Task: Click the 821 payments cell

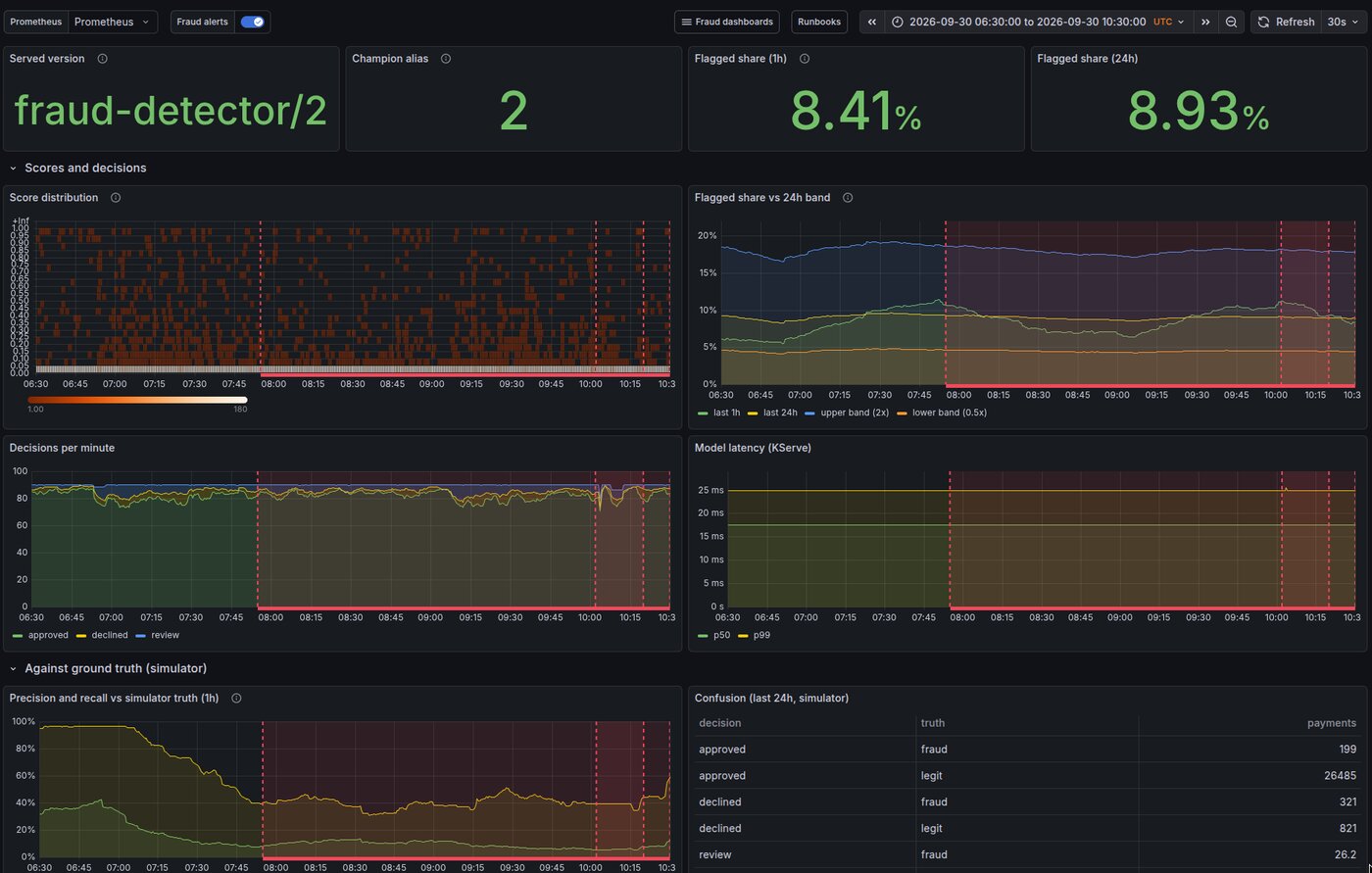Action: coord(1249,829)
